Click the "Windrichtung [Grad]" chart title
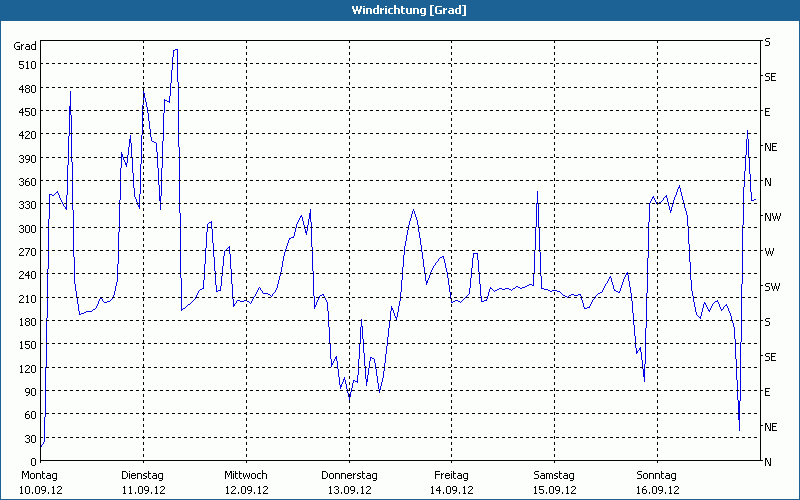This screenshot has height=500, width=800. click(409, 10)
